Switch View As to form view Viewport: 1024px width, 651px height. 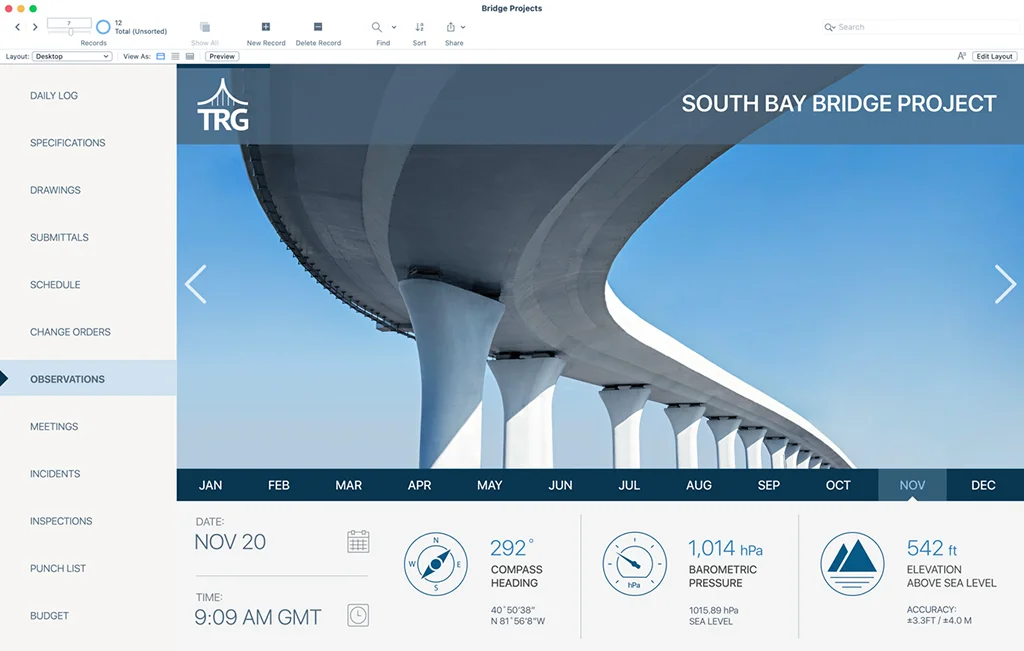161,57
